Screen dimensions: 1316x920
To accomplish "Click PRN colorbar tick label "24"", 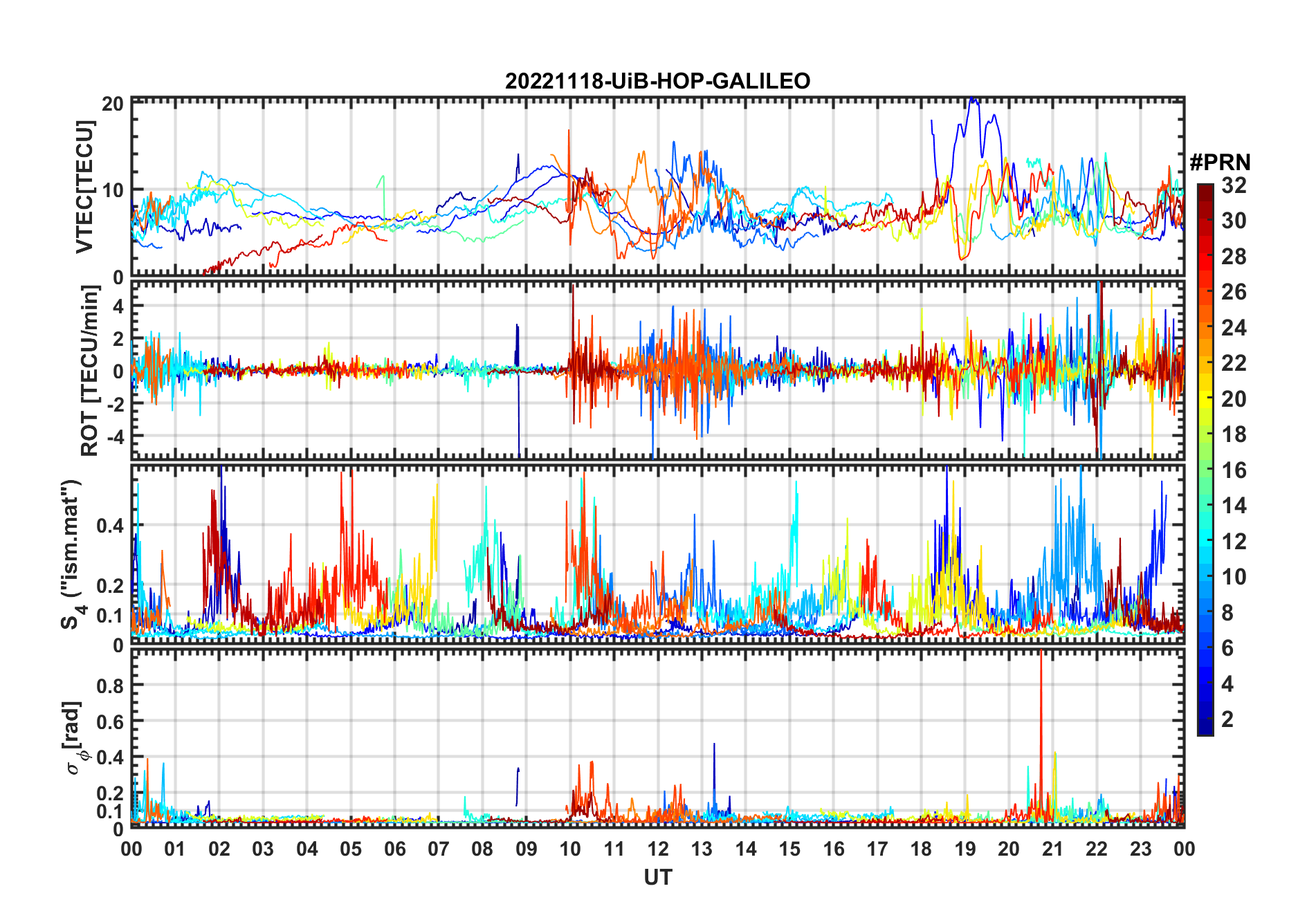I will tap(1234, 328).
